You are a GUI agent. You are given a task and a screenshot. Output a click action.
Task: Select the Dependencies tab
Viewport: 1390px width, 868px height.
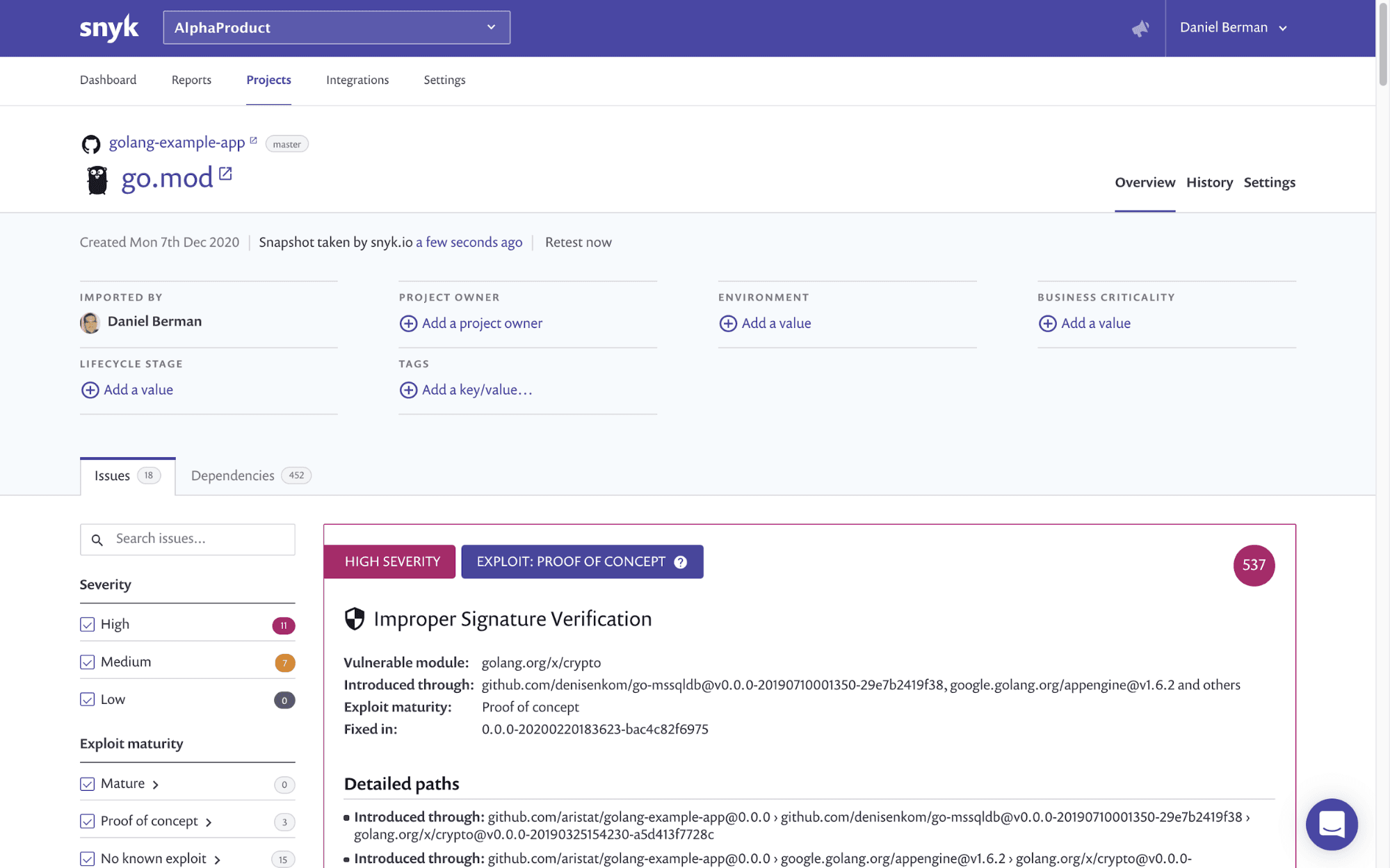point(251,476)
